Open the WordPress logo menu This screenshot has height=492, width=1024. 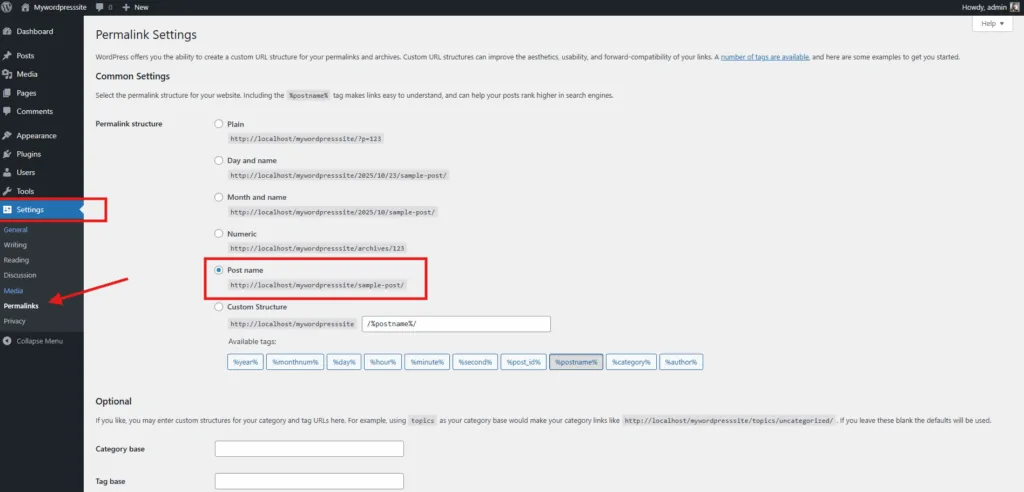click(x=7, y=7)
